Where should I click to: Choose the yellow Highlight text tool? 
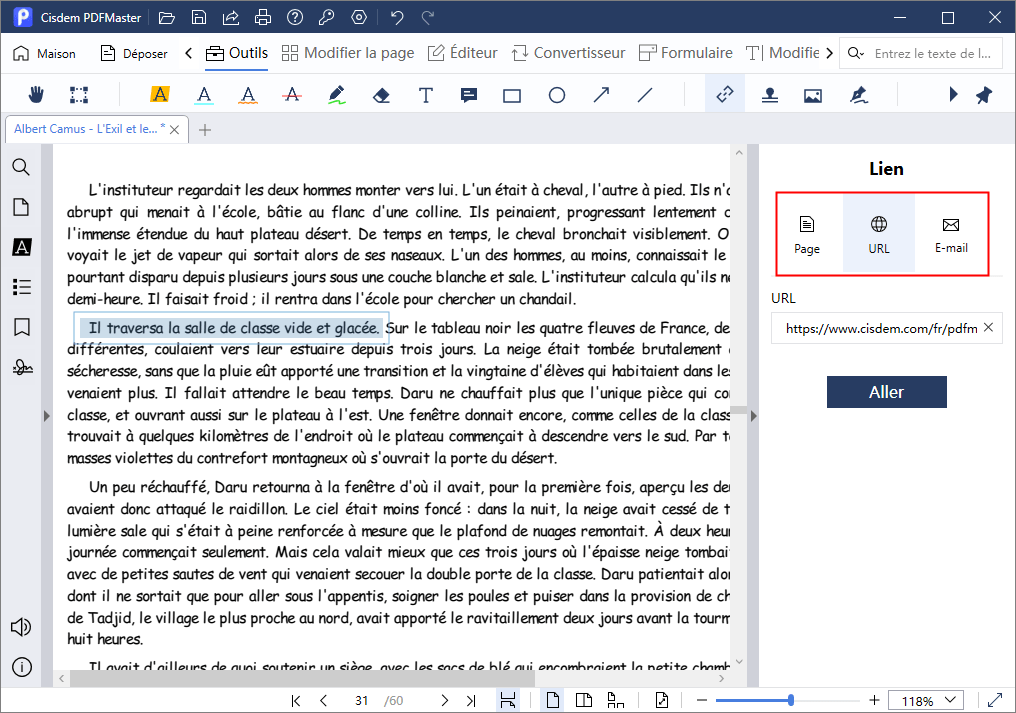[159, 95]
